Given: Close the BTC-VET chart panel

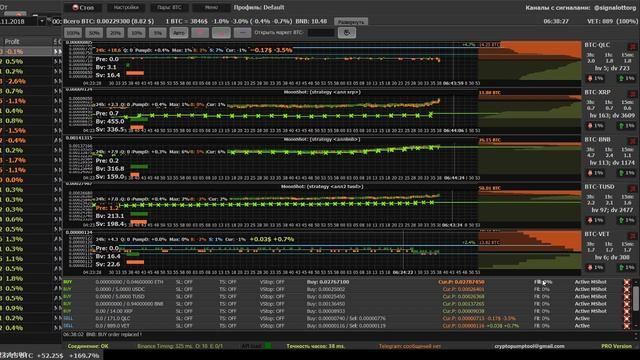Looking at the screenshot, I should tap(632, 236).
